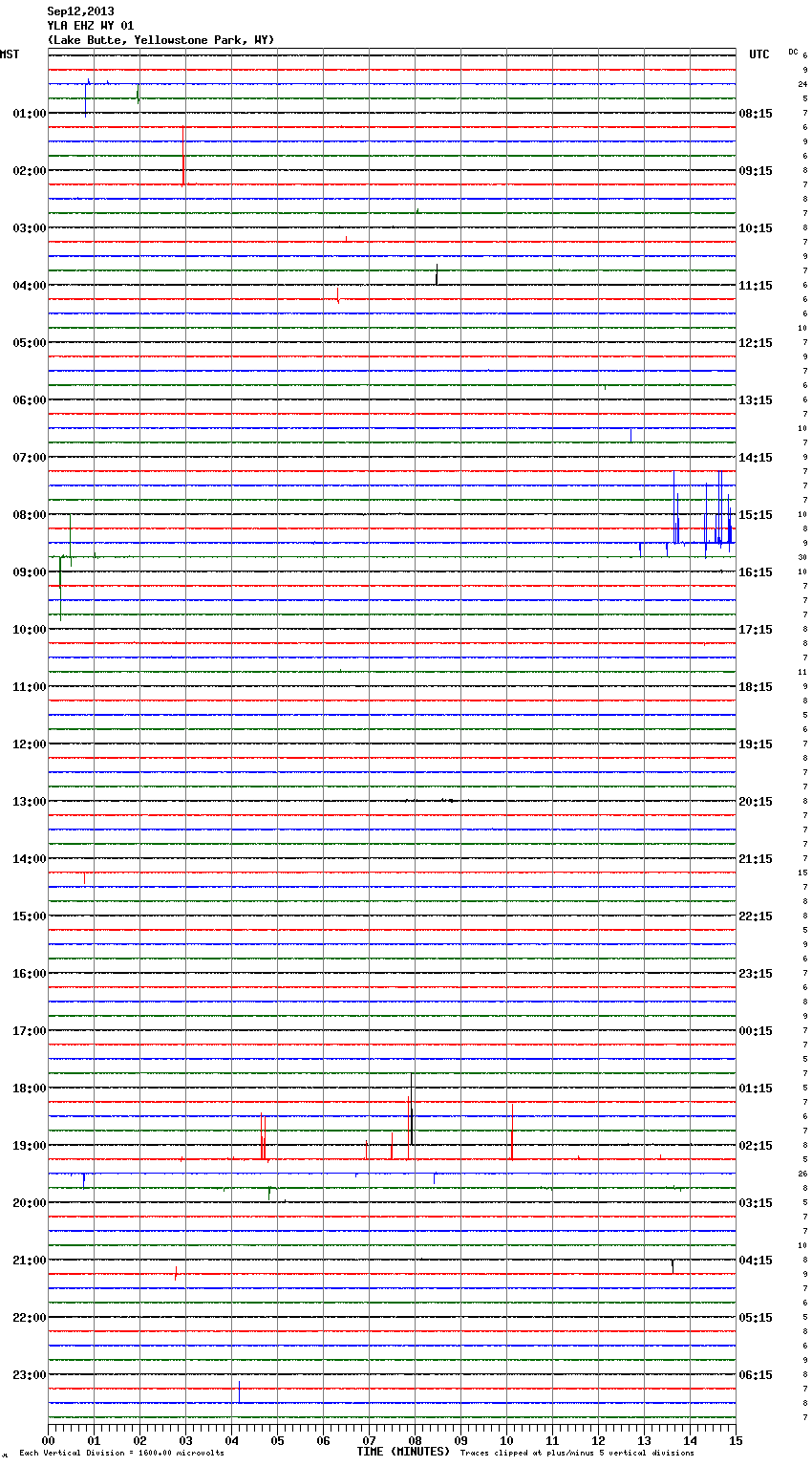Click "Traces clipped at plus/minus 5 vertical divisions"

tap(577, 1454)
